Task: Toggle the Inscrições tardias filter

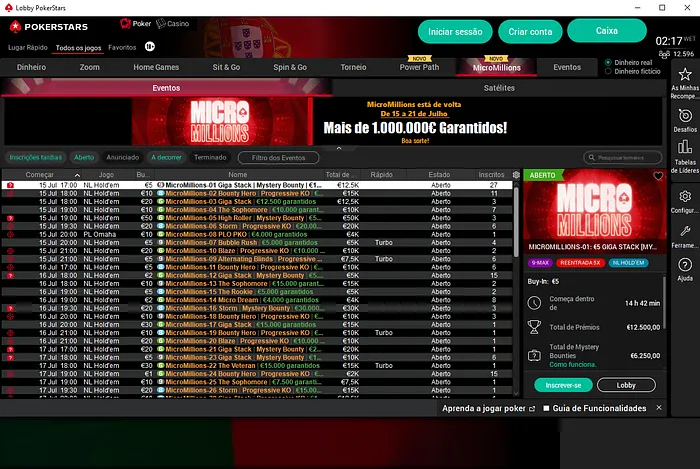Action: pos(36,158)
